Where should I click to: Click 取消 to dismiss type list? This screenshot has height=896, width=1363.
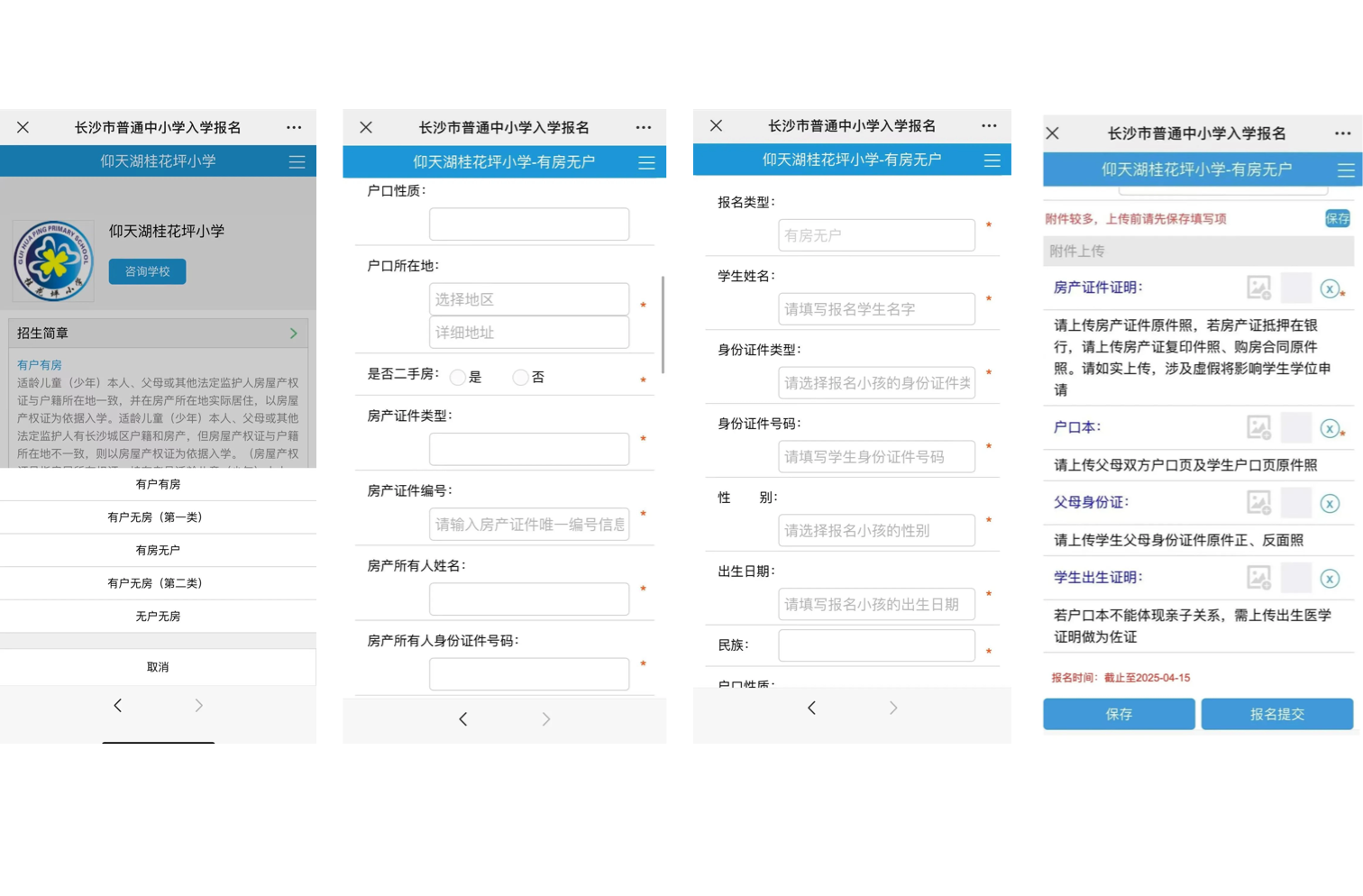click(x=158, y=667)
